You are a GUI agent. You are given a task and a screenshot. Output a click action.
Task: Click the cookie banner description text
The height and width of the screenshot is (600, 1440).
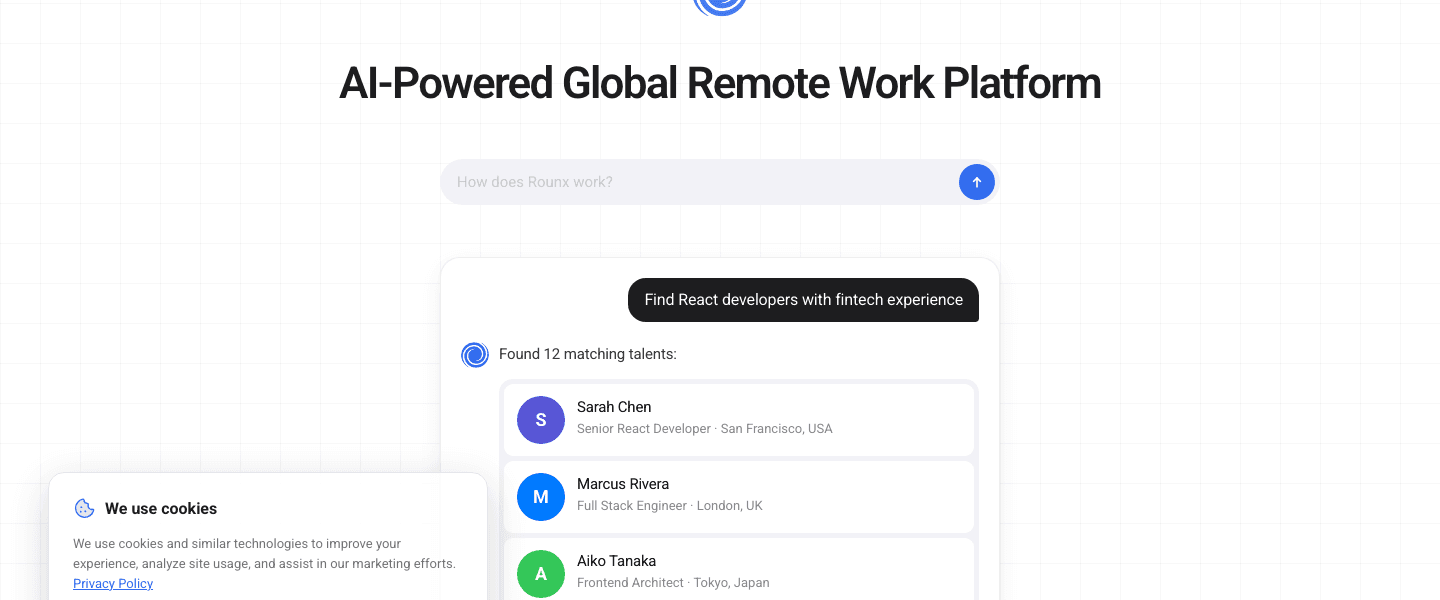click(264, 554)
